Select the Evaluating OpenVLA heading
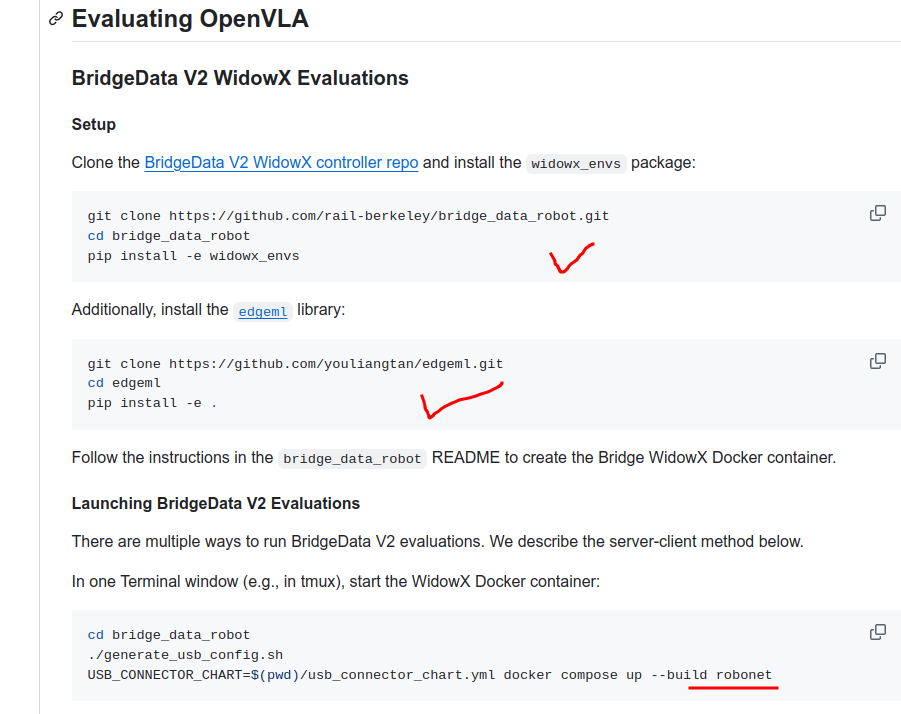Screen dimensions: 901x714 point(190,18)
